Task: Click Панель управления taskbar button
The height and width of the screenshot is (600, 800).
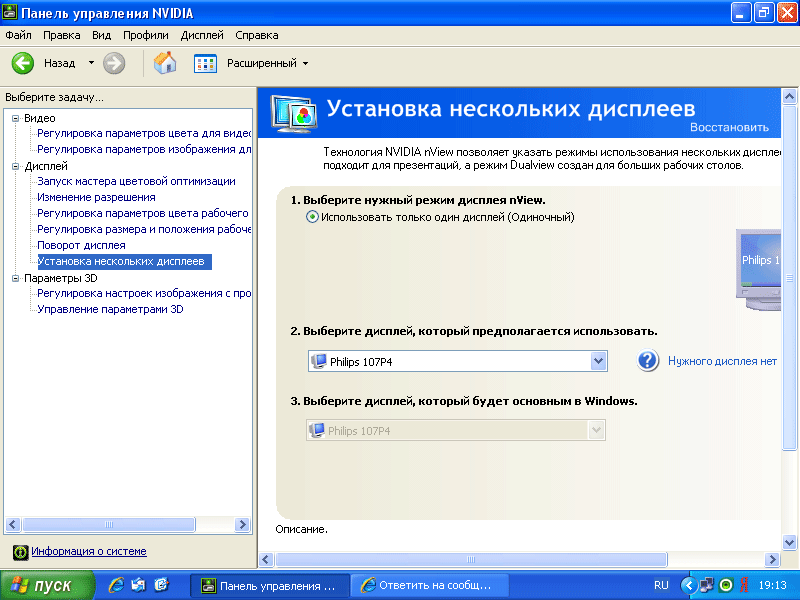Action: (270, 585)
